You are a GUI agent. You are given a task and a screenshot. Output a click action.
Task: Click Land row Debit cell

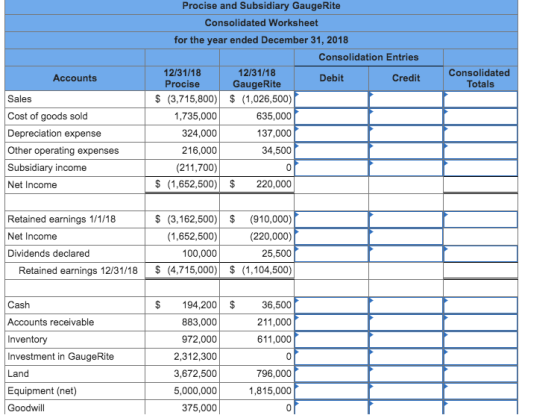point(331,374)
